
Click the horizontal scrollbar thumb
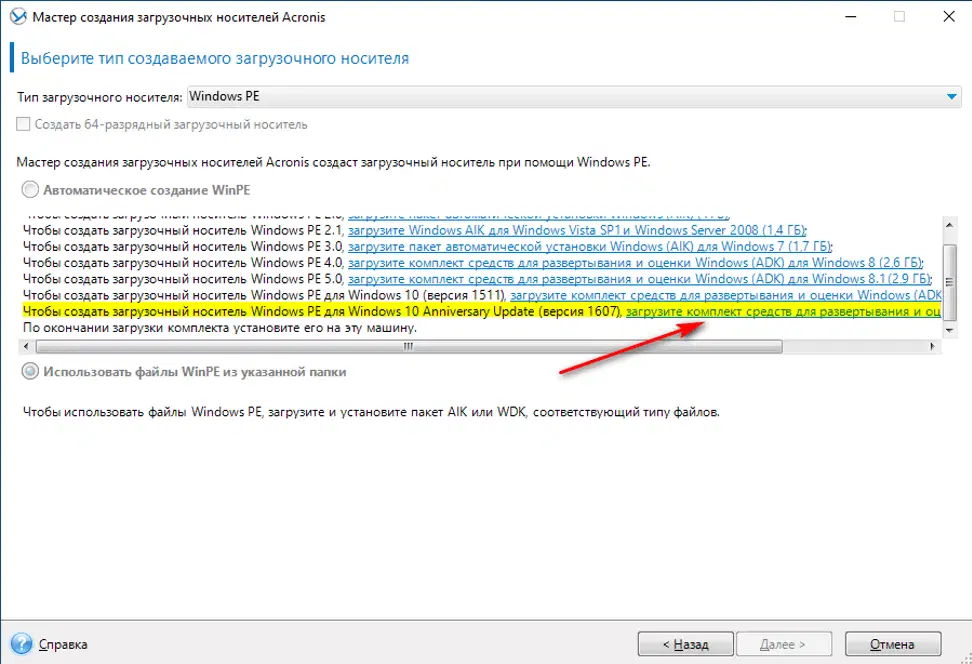[x=409, y=347]
